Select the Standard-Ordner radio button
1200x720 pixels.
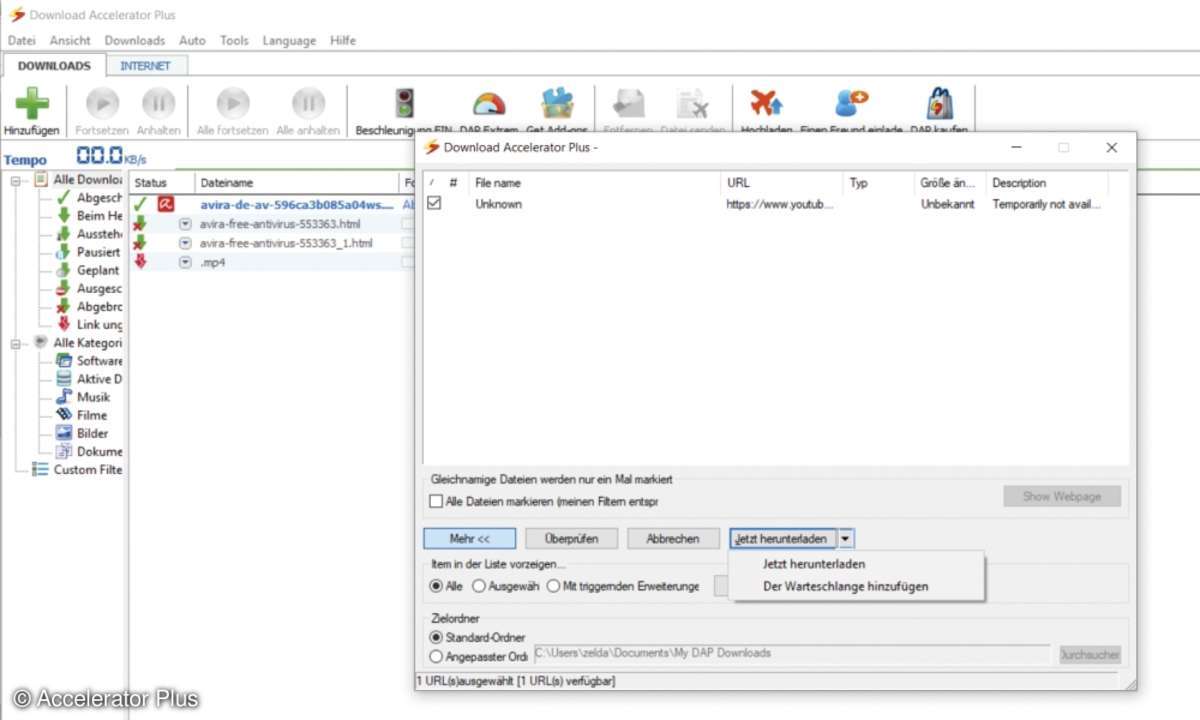(x=436, y=637)
